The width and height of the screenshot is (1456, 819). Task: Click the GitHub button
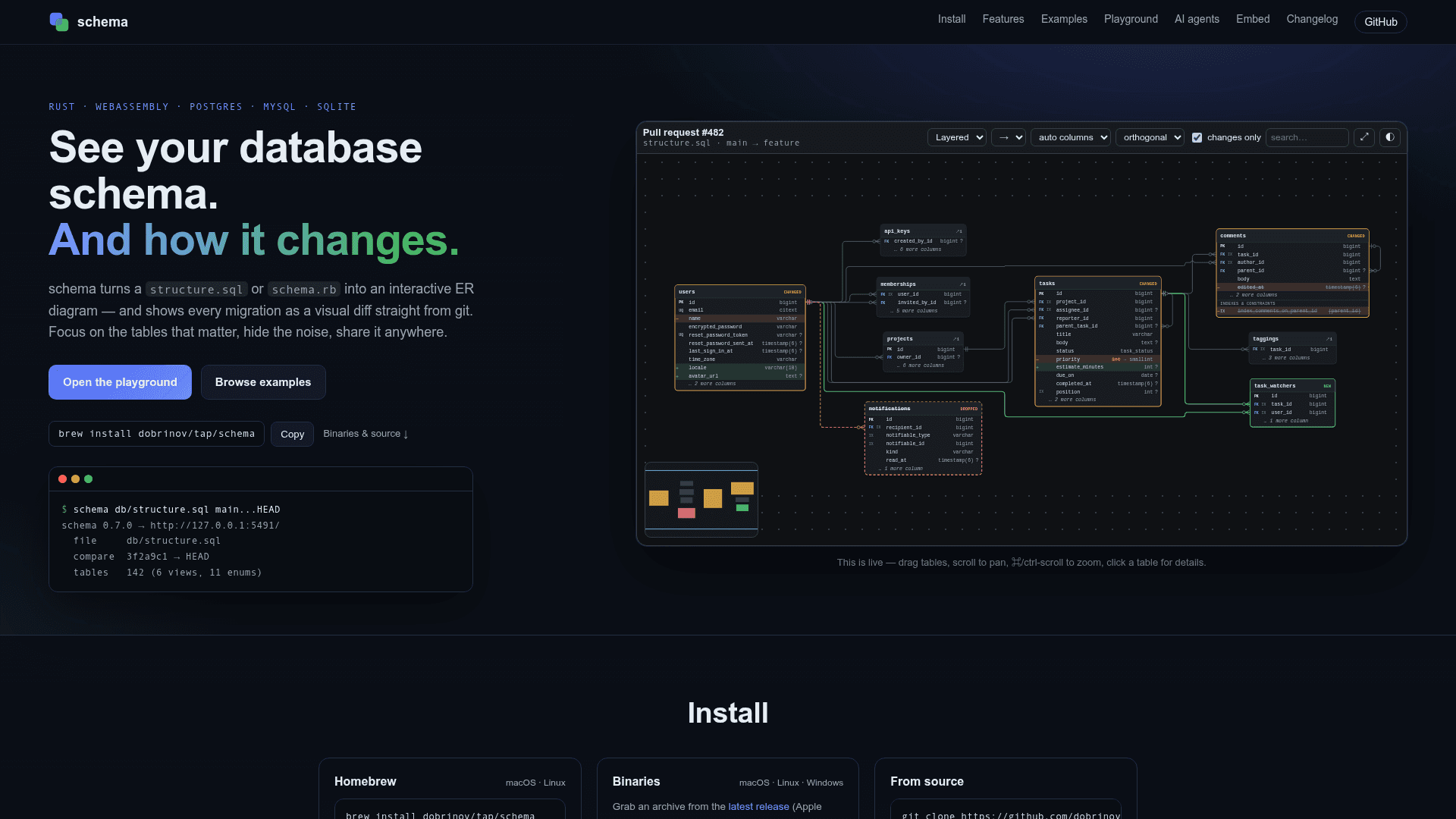click(1381, 22)
